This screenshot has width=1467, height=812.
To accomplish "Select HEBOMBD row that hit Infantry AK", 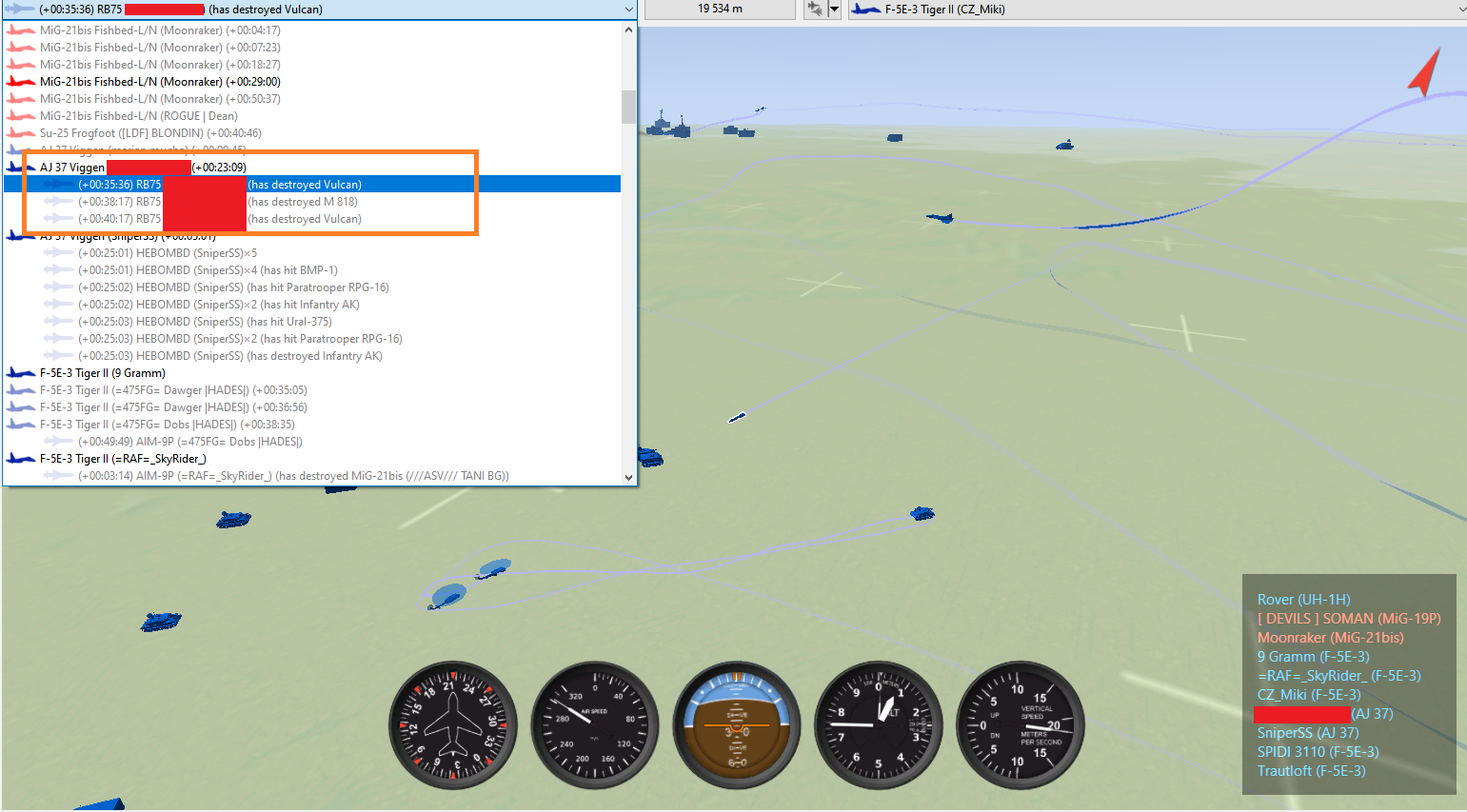I will click(312, 305).
